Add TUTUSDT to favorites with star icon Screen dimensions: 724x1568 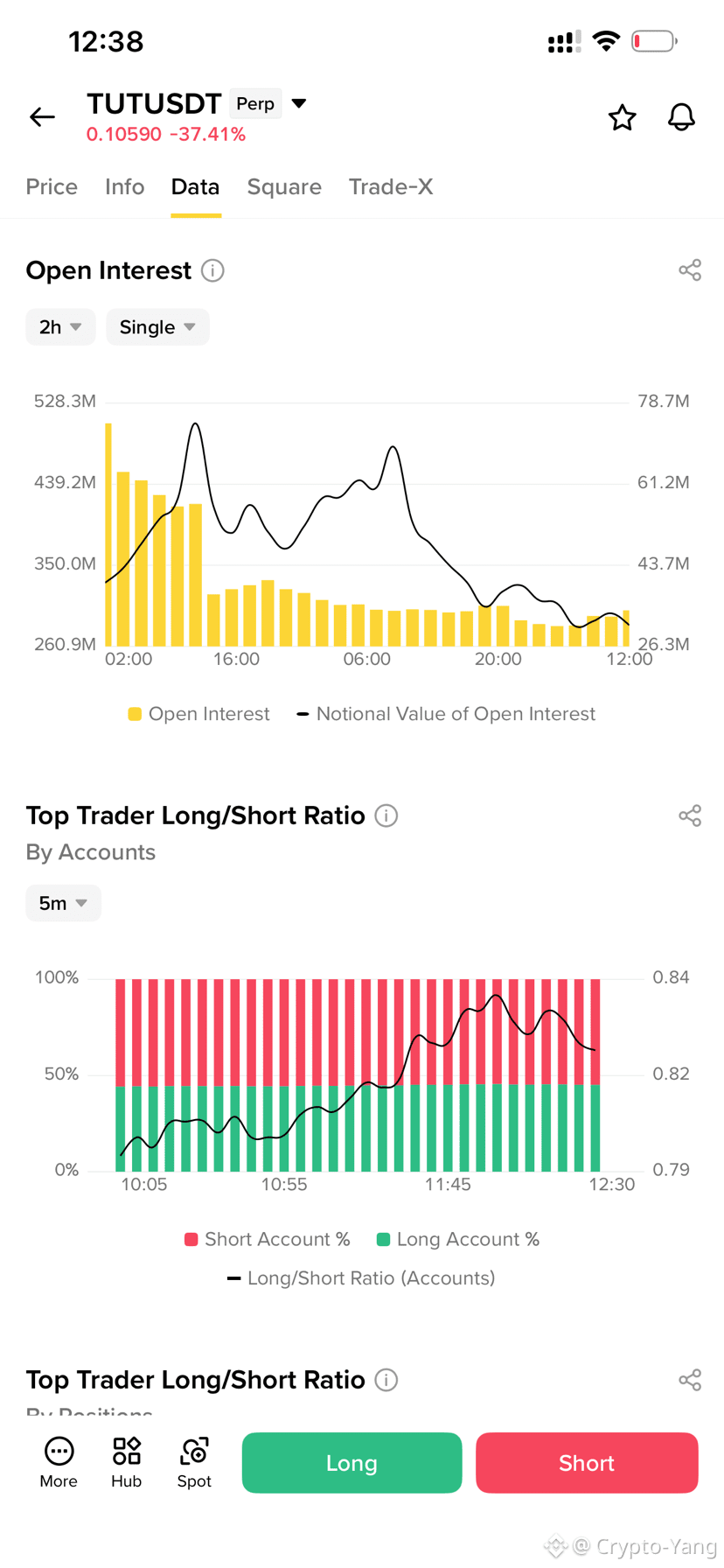(622, 117)
